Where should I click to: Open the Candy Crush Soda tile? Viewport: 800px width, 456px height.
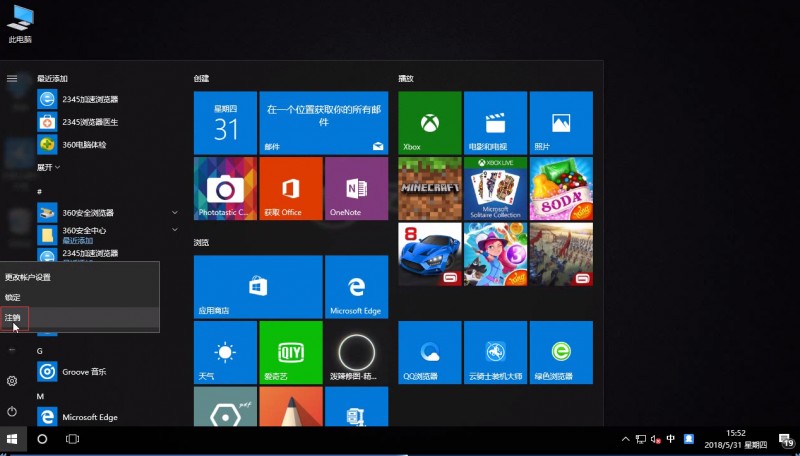(561, 189)
